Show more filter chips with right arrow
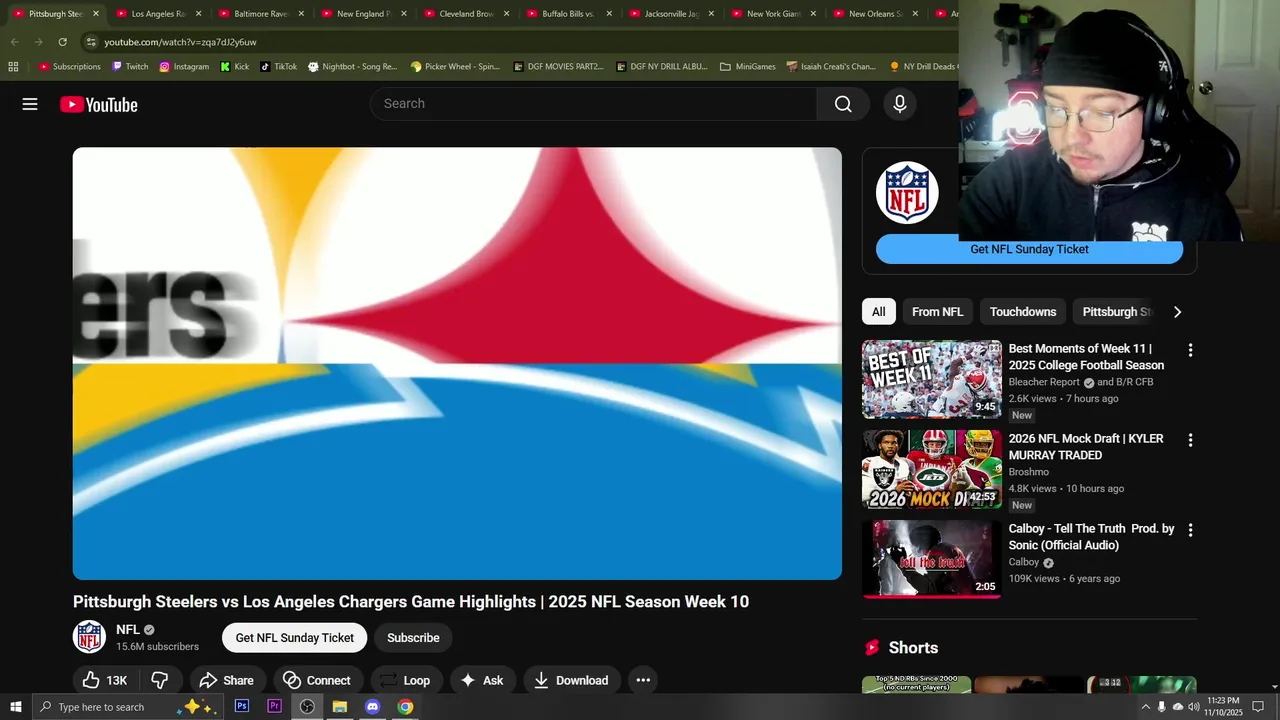Image resolution: width=1280 pixels, height=720 pixels. tap(1177, 312)
